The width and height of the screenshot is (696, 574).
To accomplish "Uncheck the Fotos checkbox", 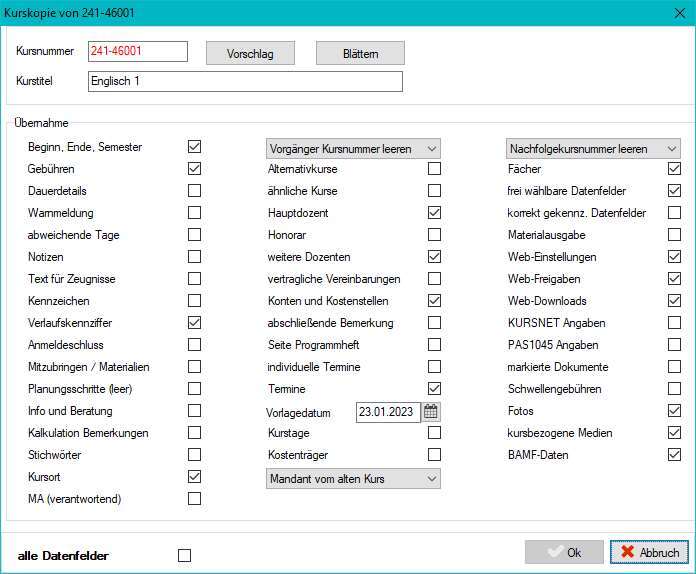I will [x=675, y=411].
